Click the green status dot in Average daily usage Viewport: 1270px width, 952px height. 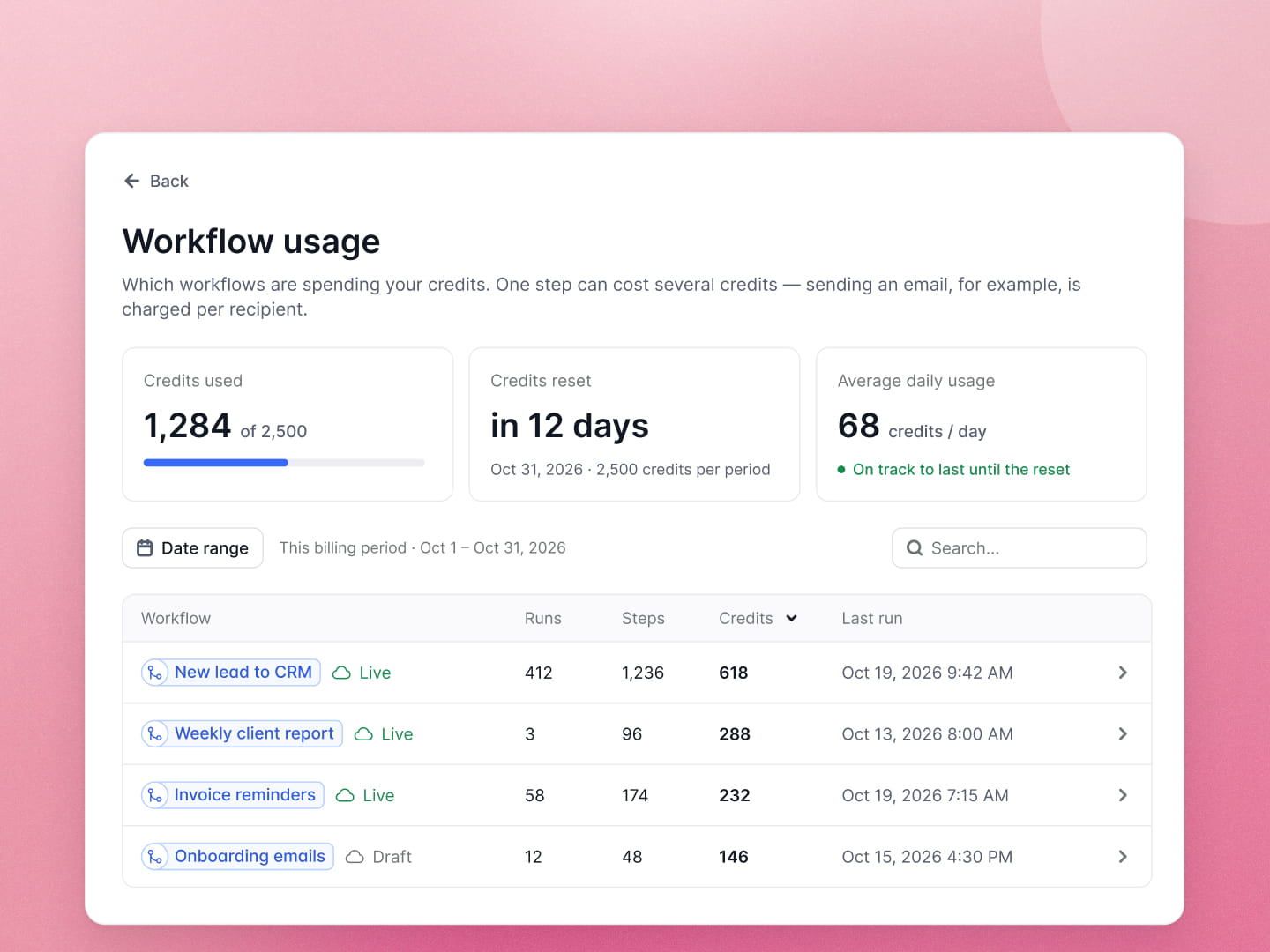coord(841,470)
